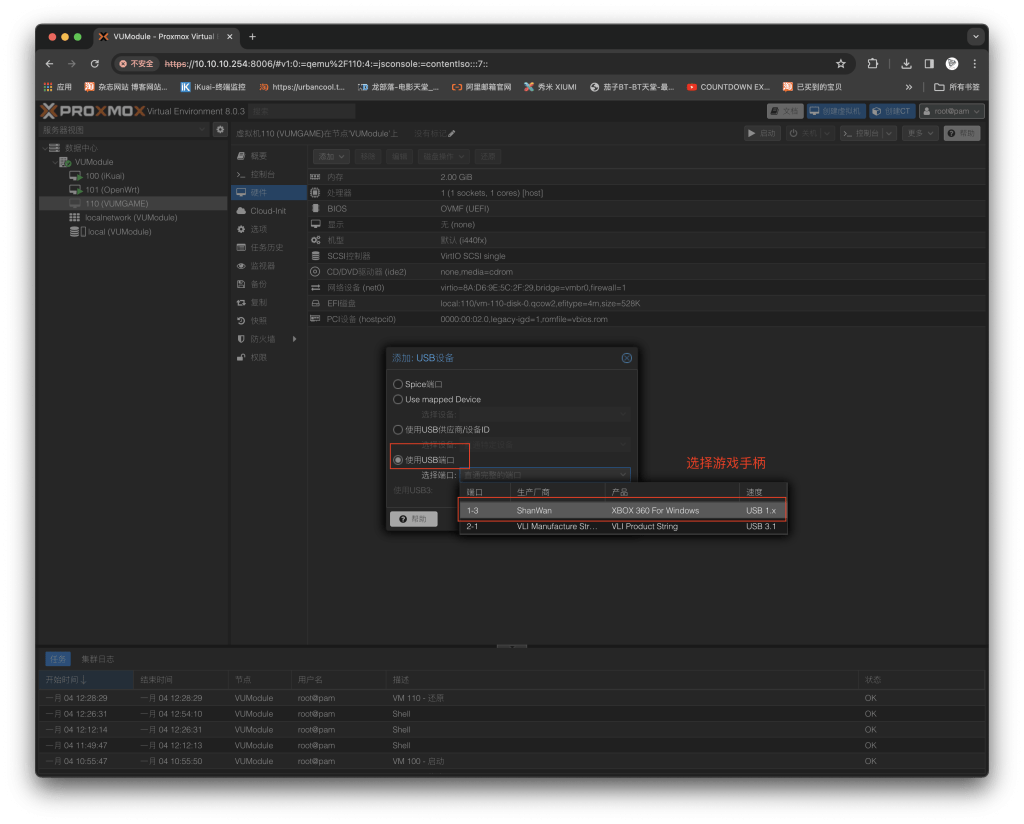Click the browser bookmark star icon

pos(840,63)
